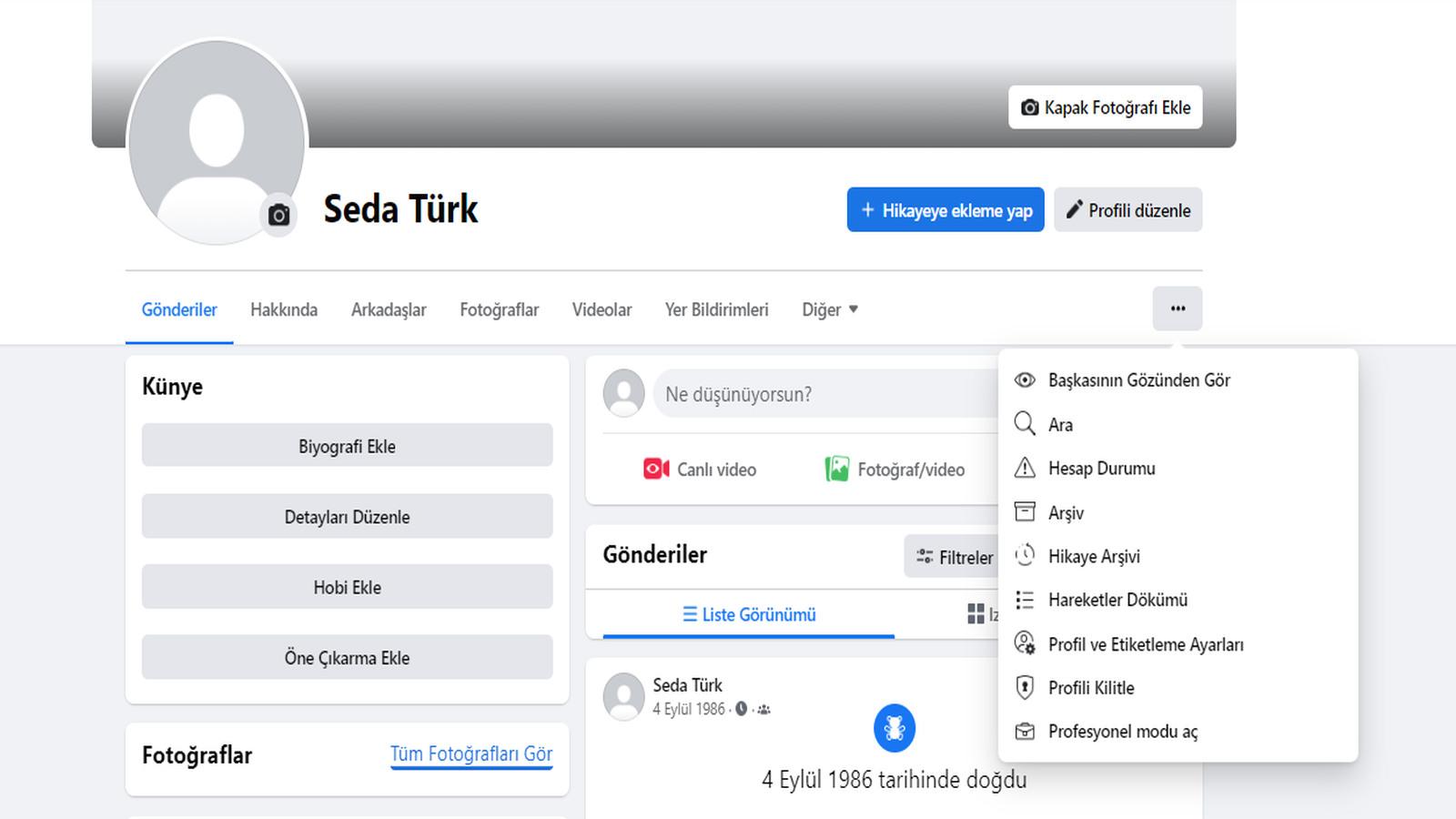
Task: Switch to the Arkadaşlar tab
Action: click(389, 309)
